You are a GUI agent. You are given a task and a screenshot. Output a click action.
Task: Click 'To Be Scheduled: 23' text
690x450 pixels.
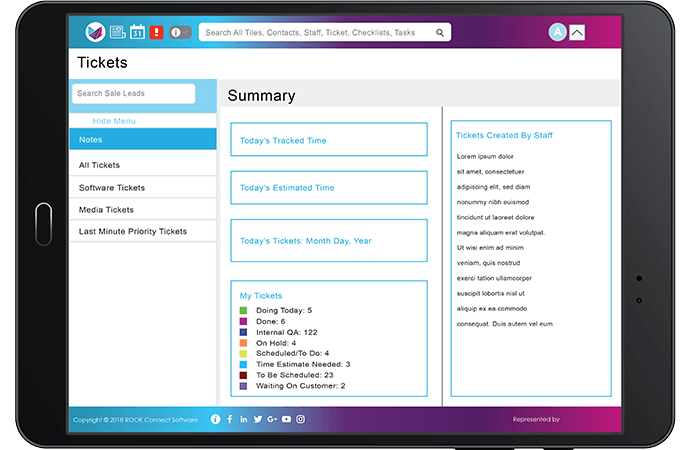click(x=295, y=375)
